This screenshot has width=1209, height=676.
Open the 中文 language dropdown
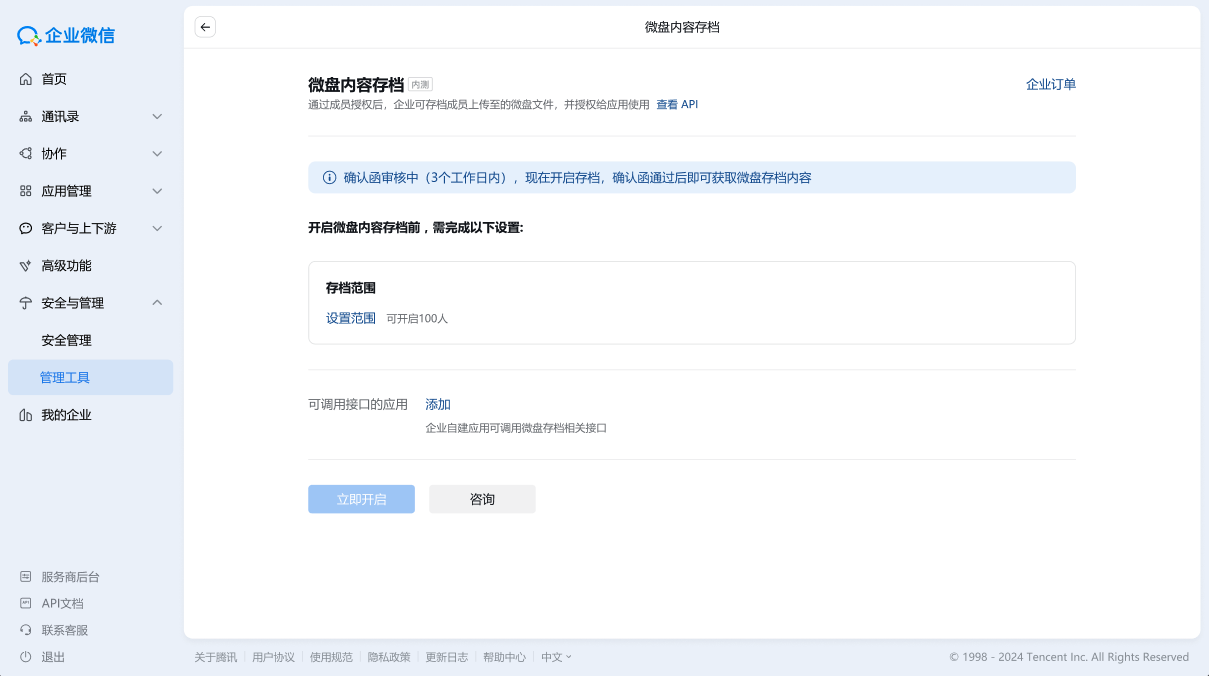pyautogui.click(x=556, y=657)
